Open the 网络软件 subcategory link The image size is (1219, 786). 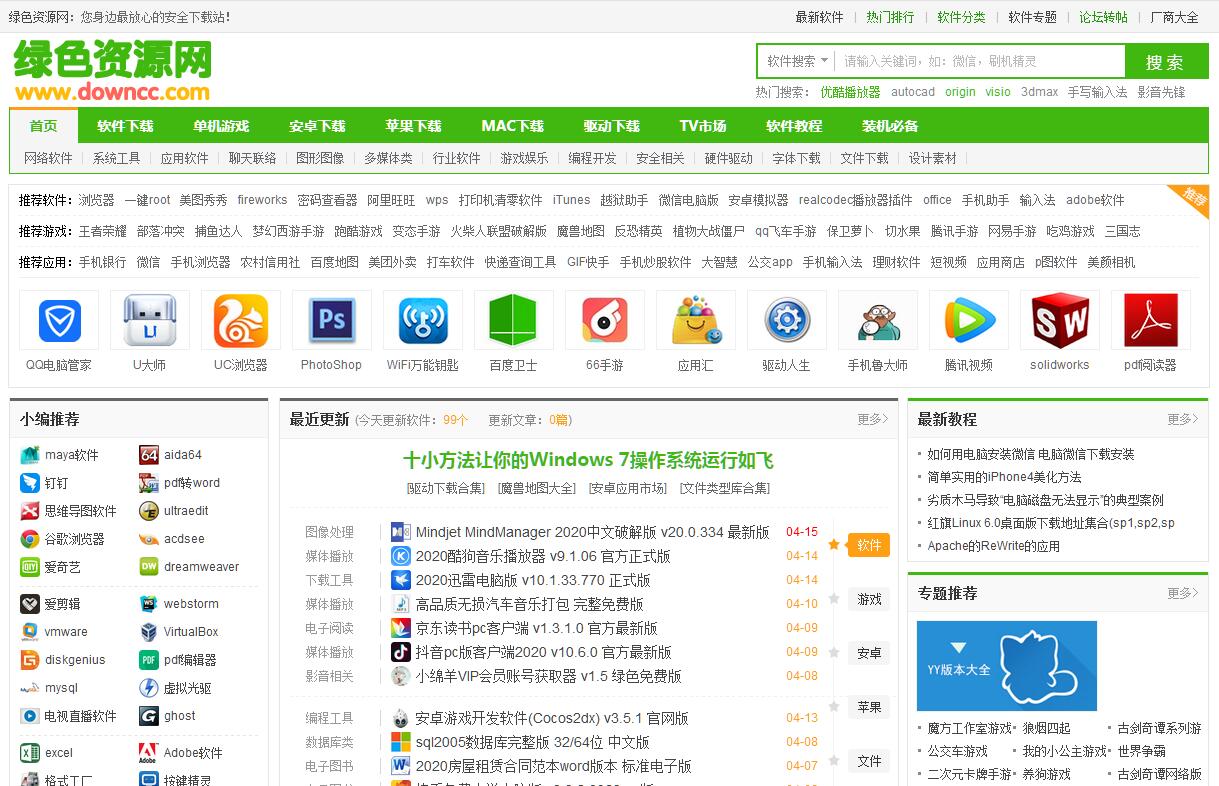[x=48, y=158]
